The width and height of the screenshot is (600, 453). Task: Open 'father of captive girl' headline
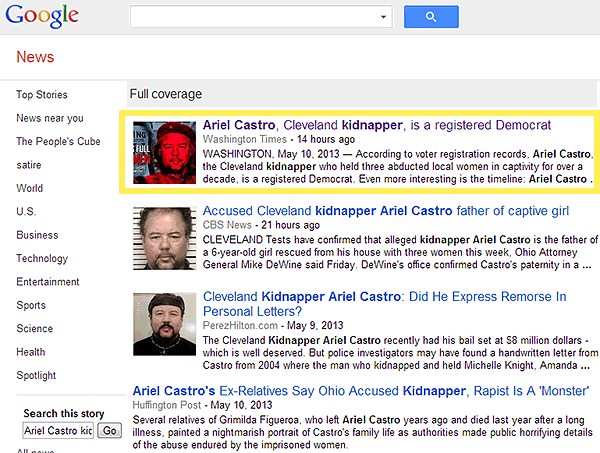[x=386, y=211]
